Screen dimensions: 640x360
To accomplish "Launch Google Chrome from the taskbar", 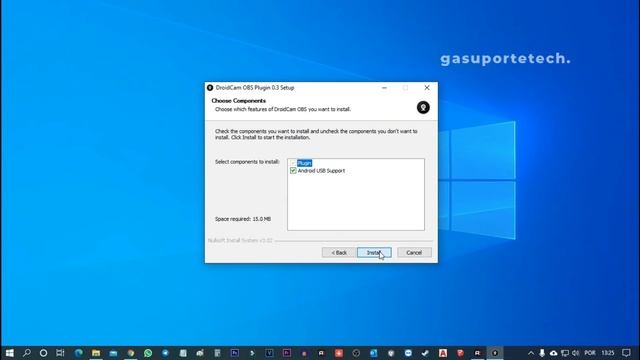I will (x=131, y=353).
